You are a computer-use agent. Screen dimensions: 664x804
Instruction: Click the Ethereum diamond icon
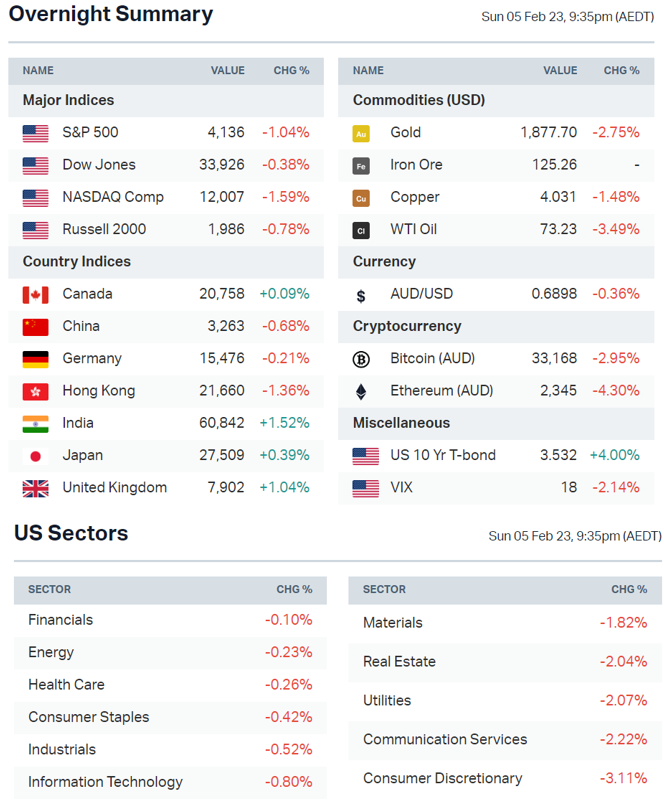(x=361, y=391)
